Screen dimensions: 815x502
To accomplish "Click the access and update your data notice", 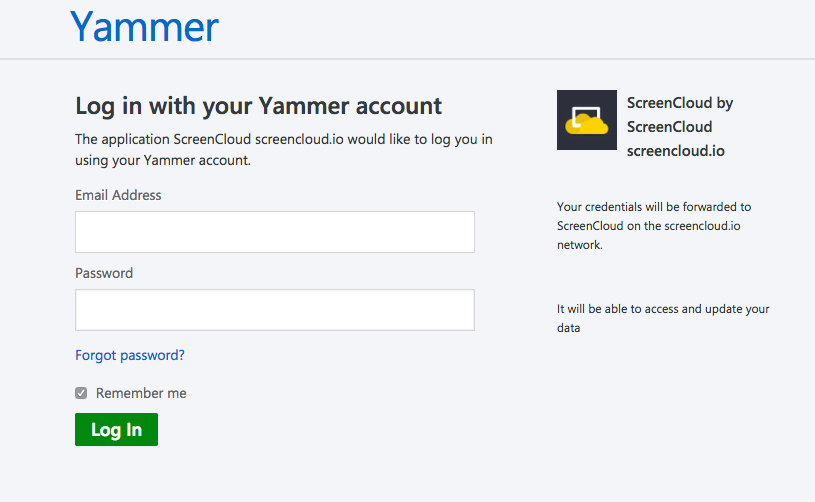I will pyautogui.click(x=663, y=318).
